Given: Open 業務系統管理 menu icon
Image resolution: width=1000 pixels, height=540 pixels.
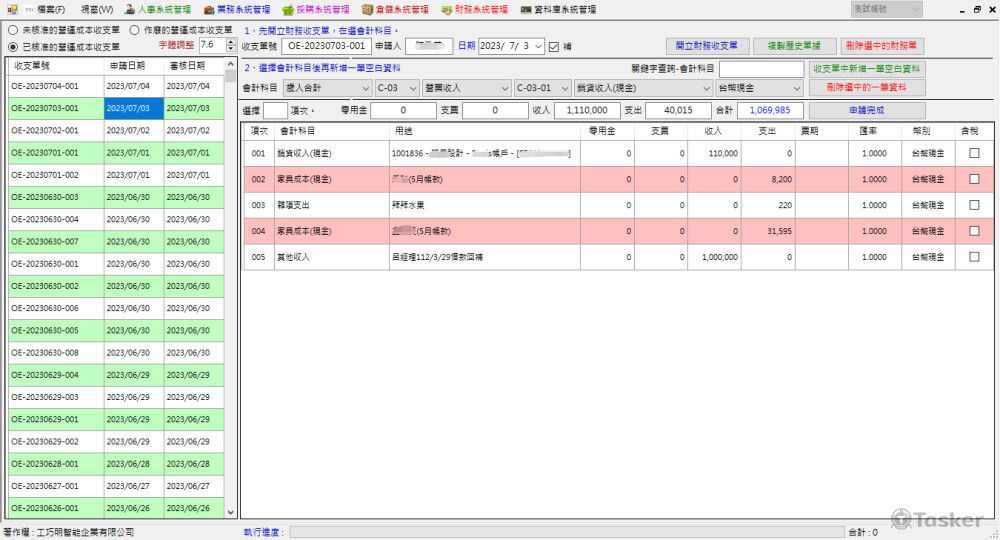Looking at the screenshot, I should 209,9.
